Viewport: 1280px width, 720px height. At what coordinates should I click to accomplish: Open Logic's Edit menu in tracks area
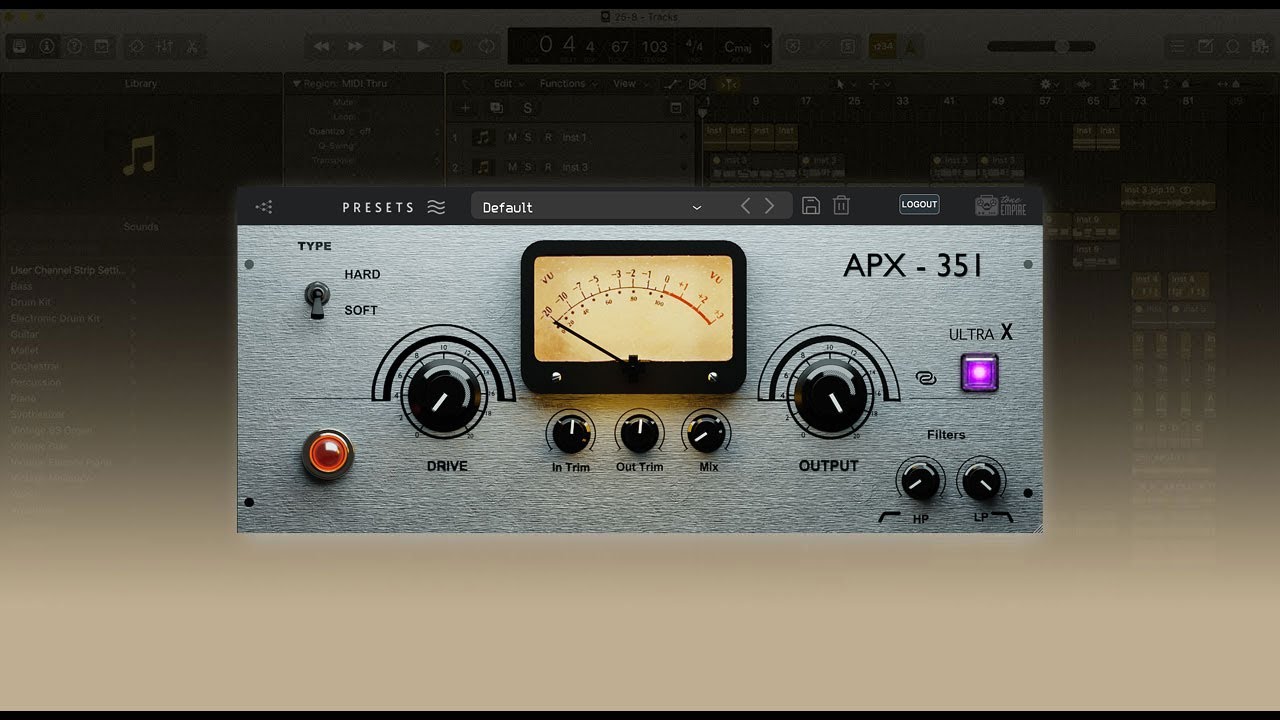(508, 84)
